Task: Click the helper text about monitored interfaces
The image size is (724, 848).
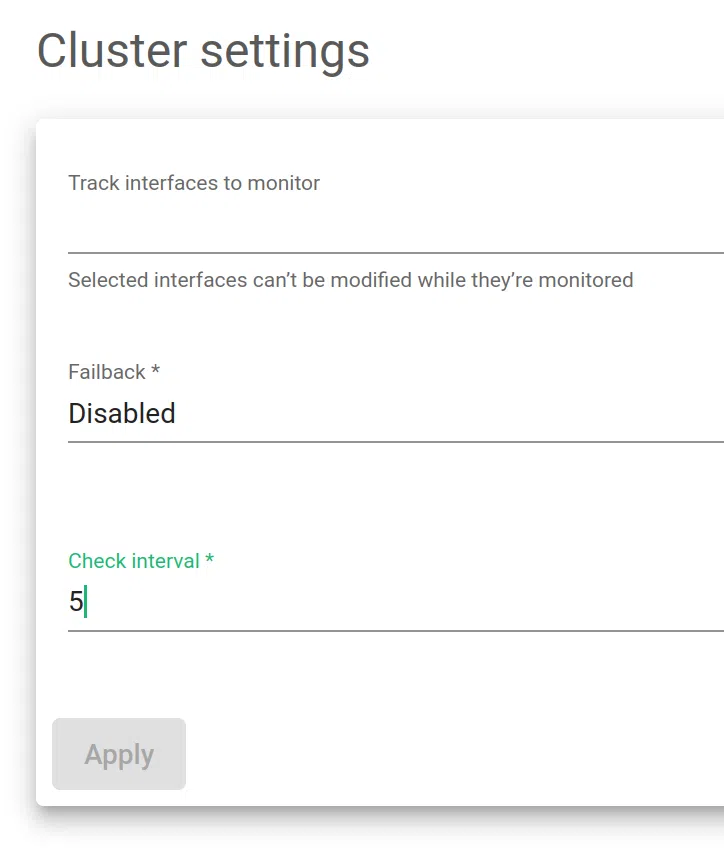Action: click(350, 280)
